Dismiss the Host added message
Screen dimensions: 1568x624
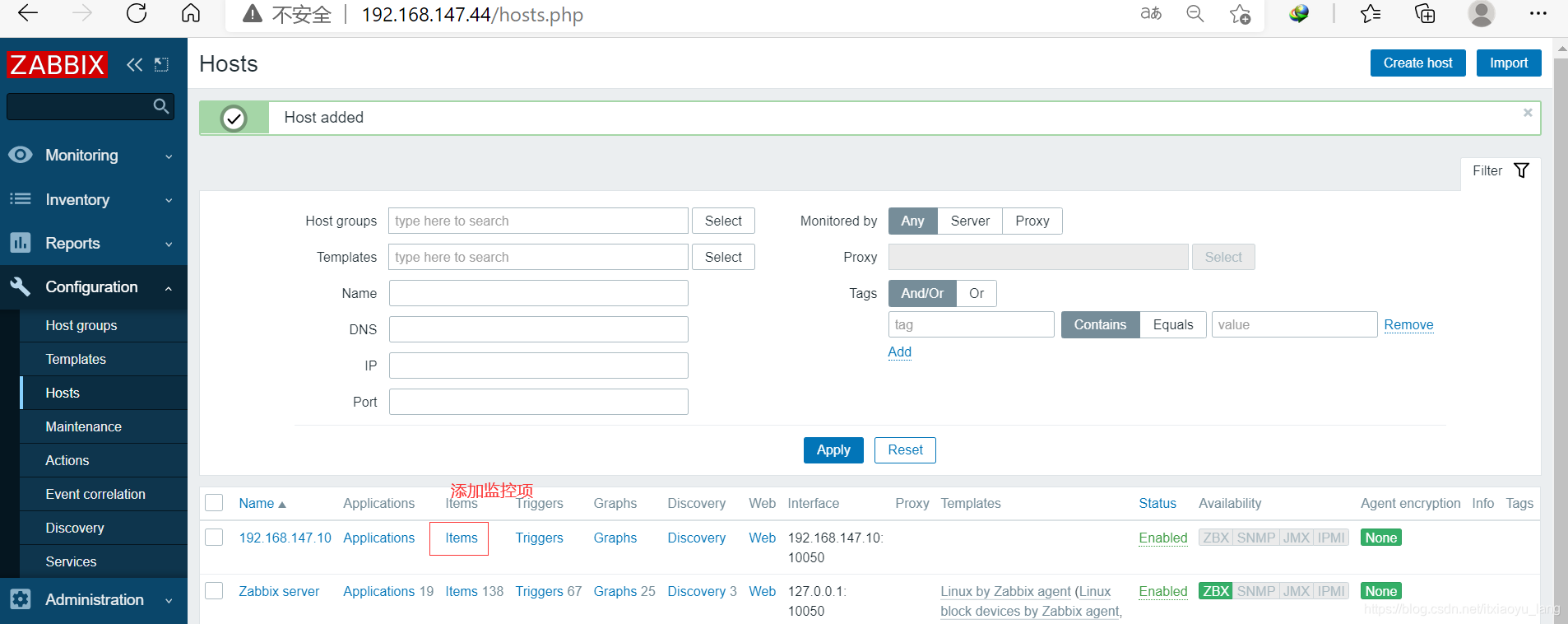(1528, 113)
